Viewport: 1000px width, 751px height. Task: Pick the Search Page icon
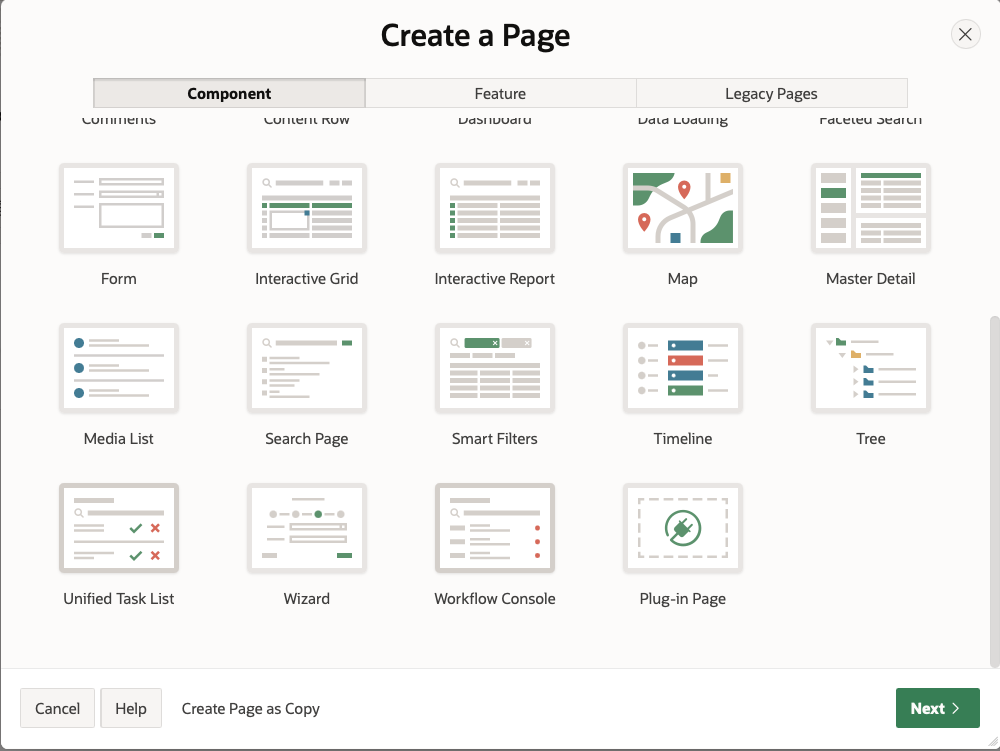[307, 368]
